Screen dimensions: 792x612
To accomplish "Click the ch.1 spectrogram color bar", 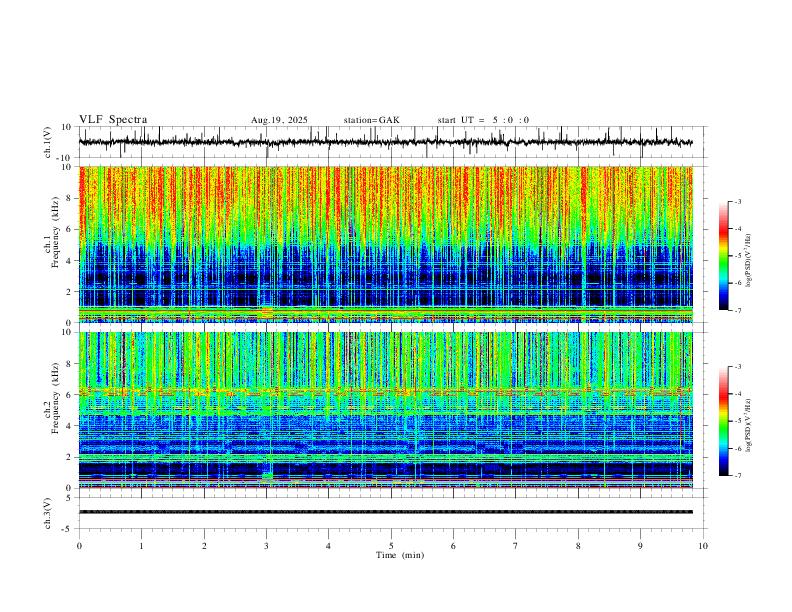I will tap(724, 256).
